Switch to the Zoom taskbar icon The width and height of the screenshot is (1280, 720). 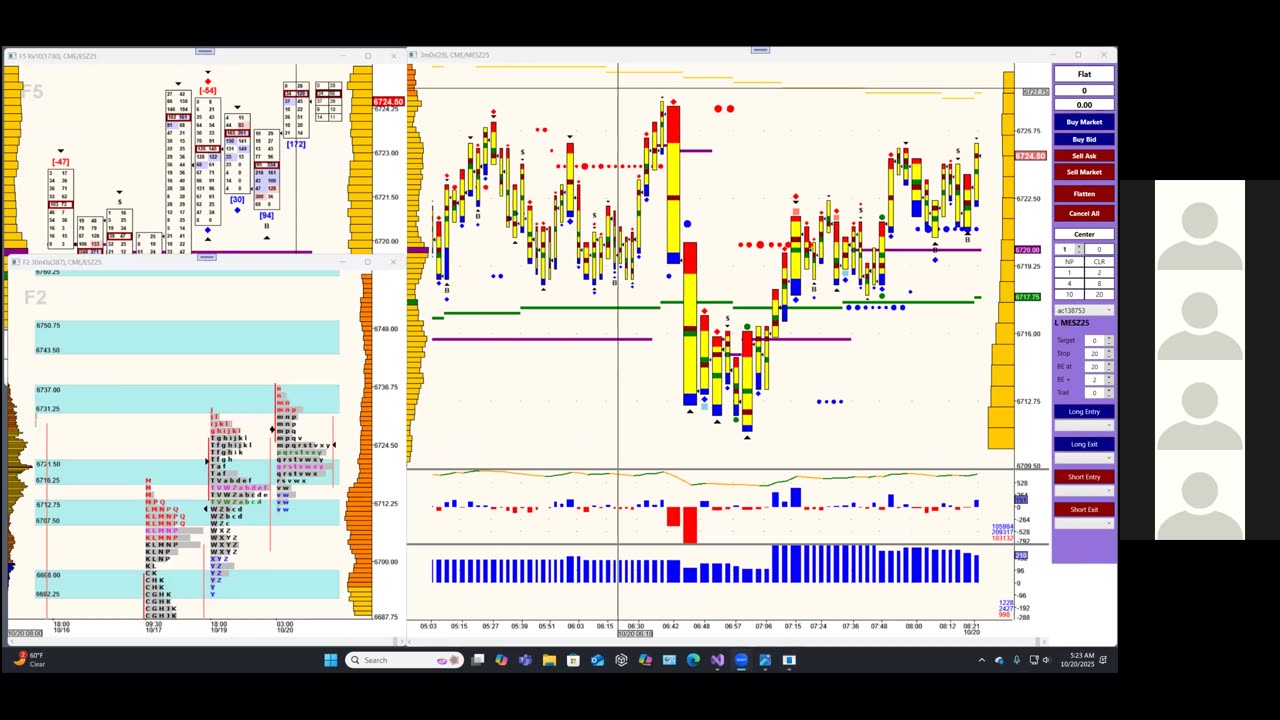(741, 660)
